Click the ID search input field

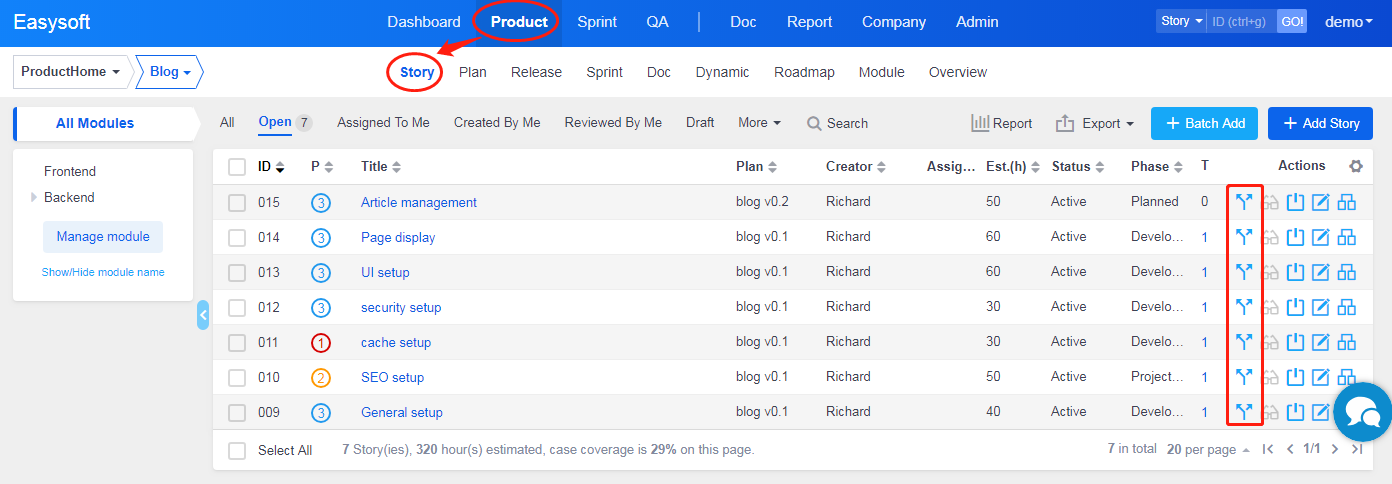pos(1241,21)
